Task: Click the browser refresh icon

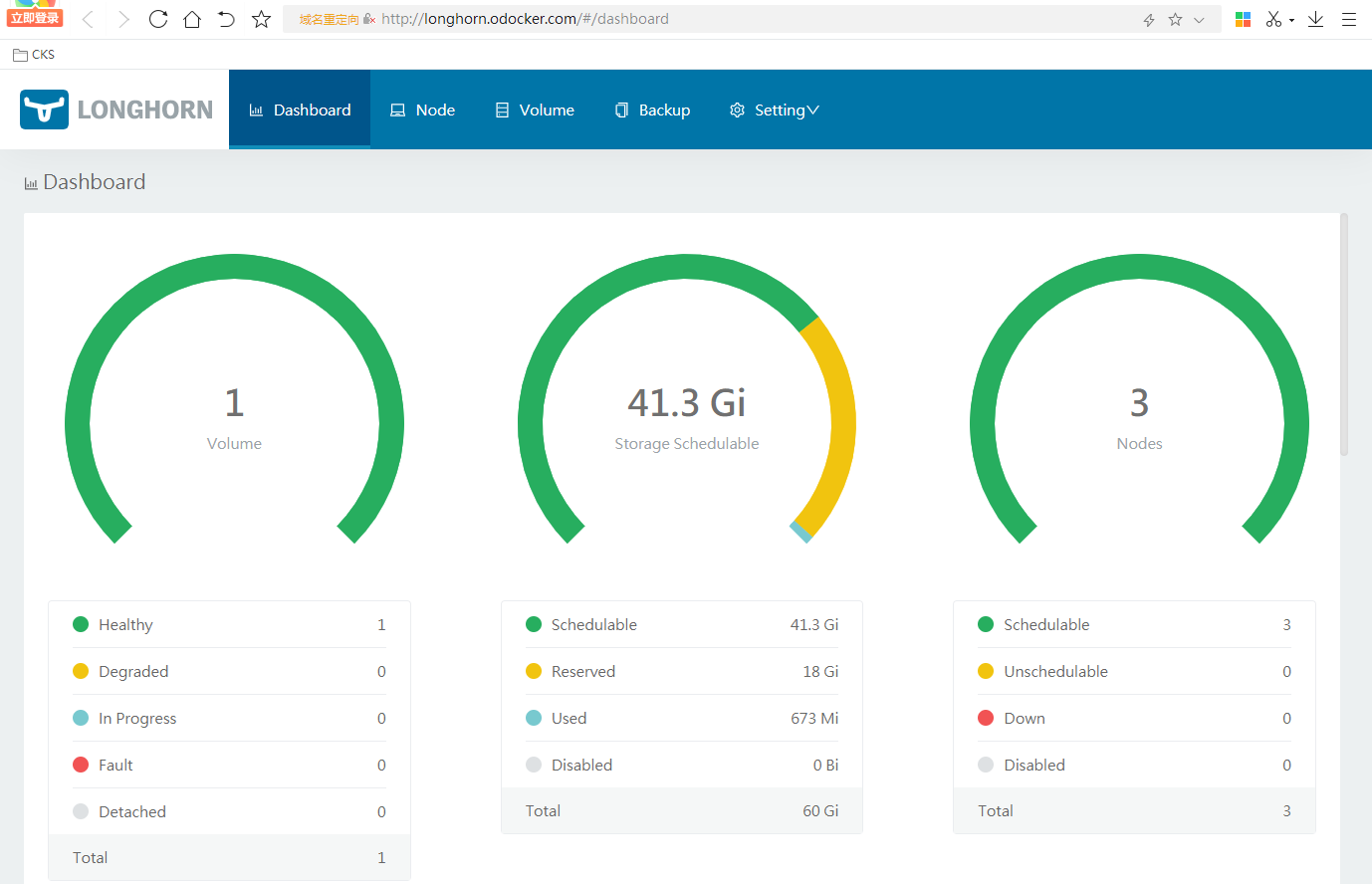Action: point(158,19)
